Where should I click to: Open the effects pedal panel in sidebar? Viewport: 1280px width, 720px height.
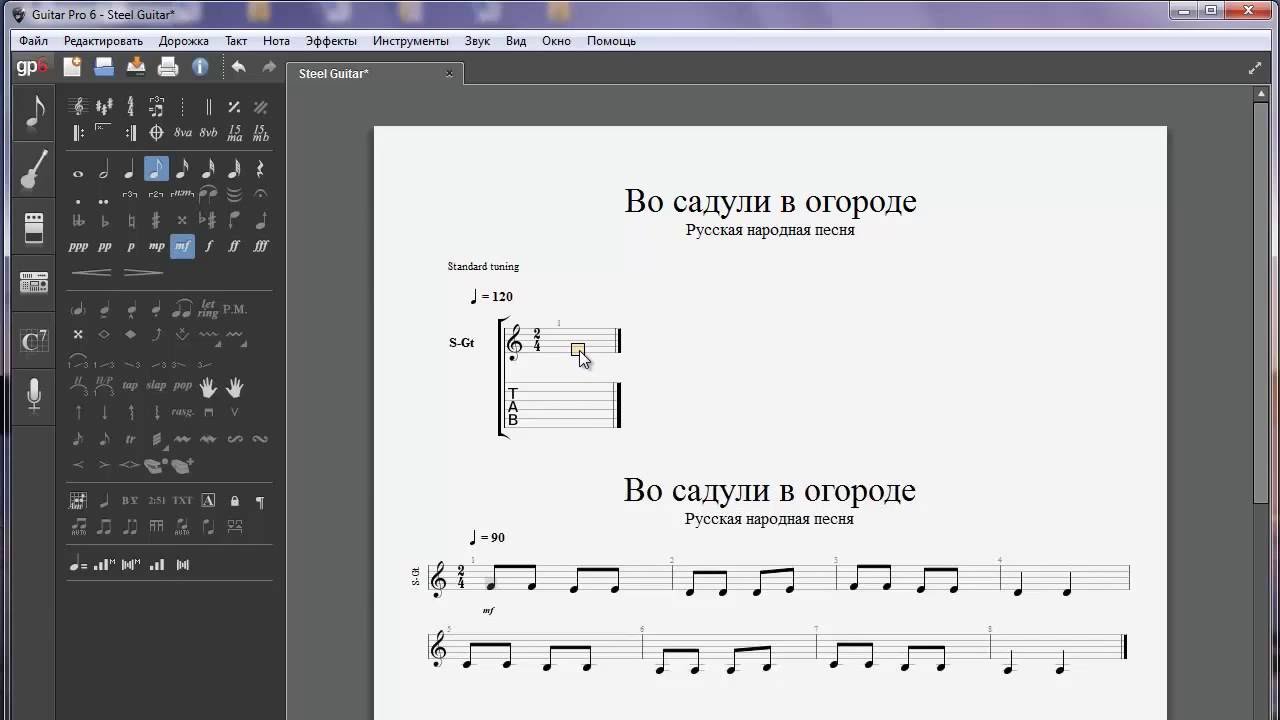(x=34, y=228)
